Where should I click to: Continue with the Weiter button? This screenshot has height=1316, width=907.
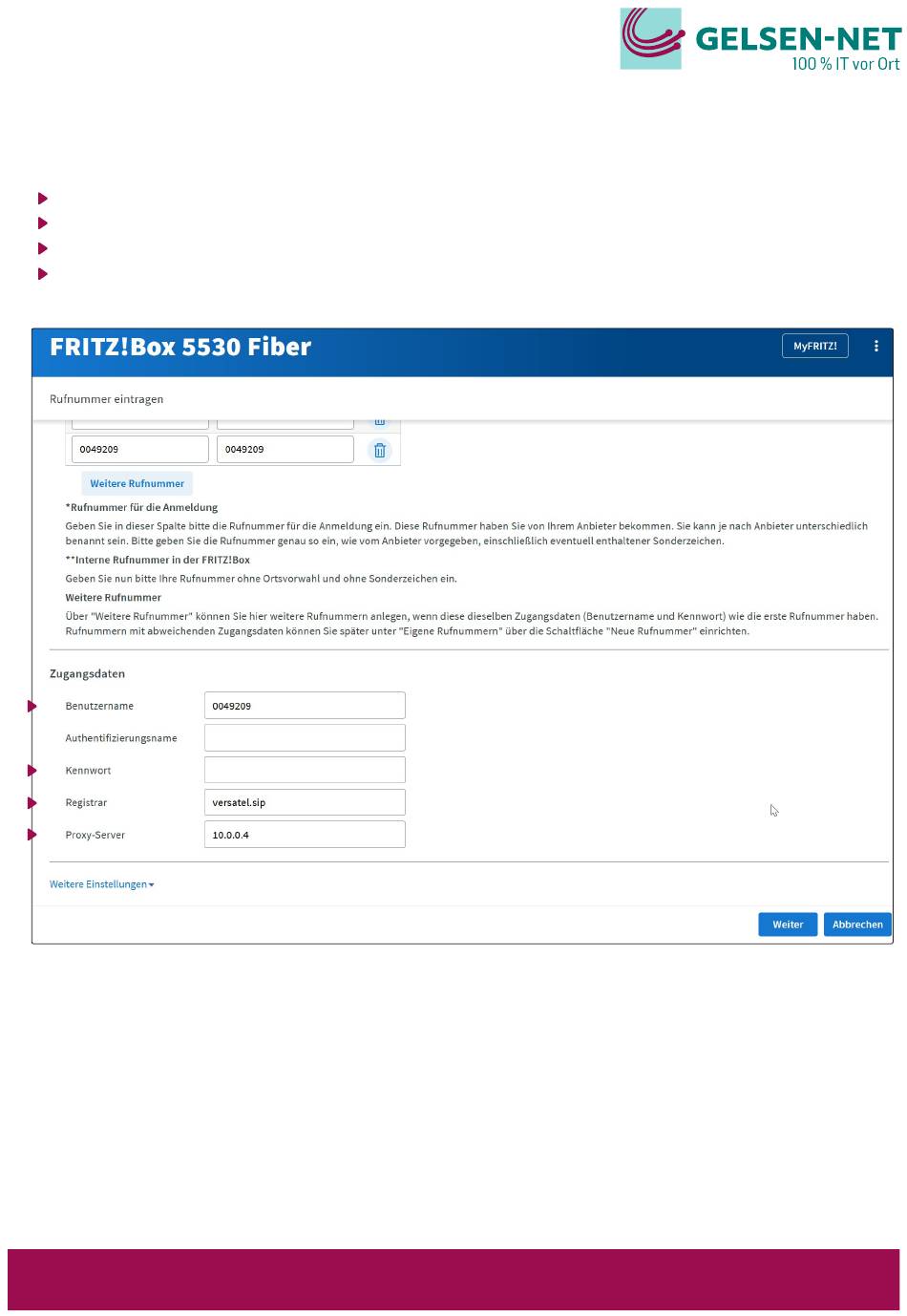(788, 924)
